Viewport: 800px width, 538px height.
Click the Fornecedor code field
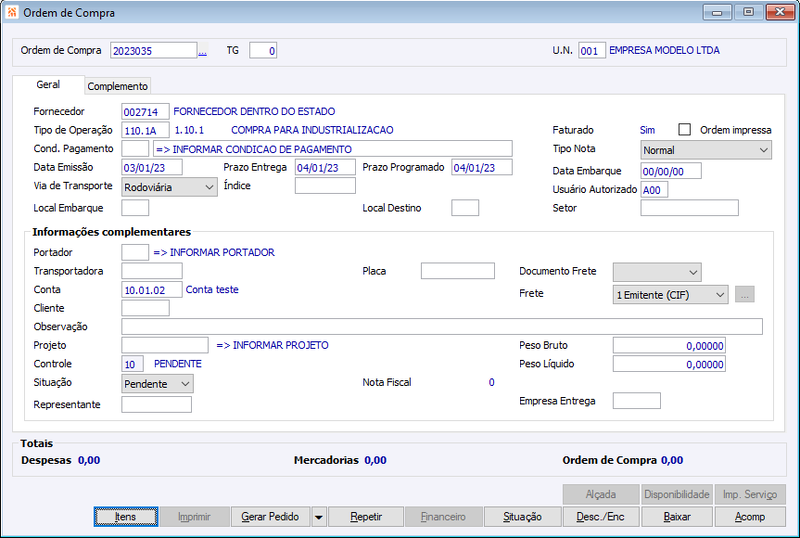pos(145,112)
